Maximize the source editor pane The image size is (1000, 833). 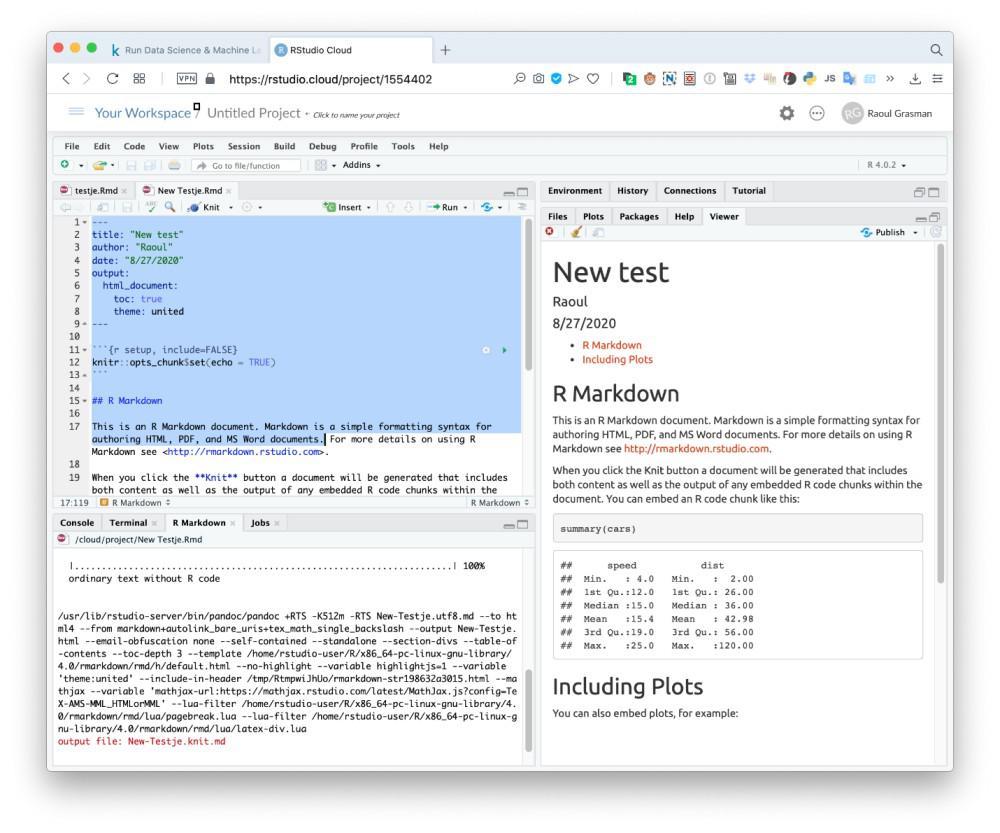coord(523,191)
